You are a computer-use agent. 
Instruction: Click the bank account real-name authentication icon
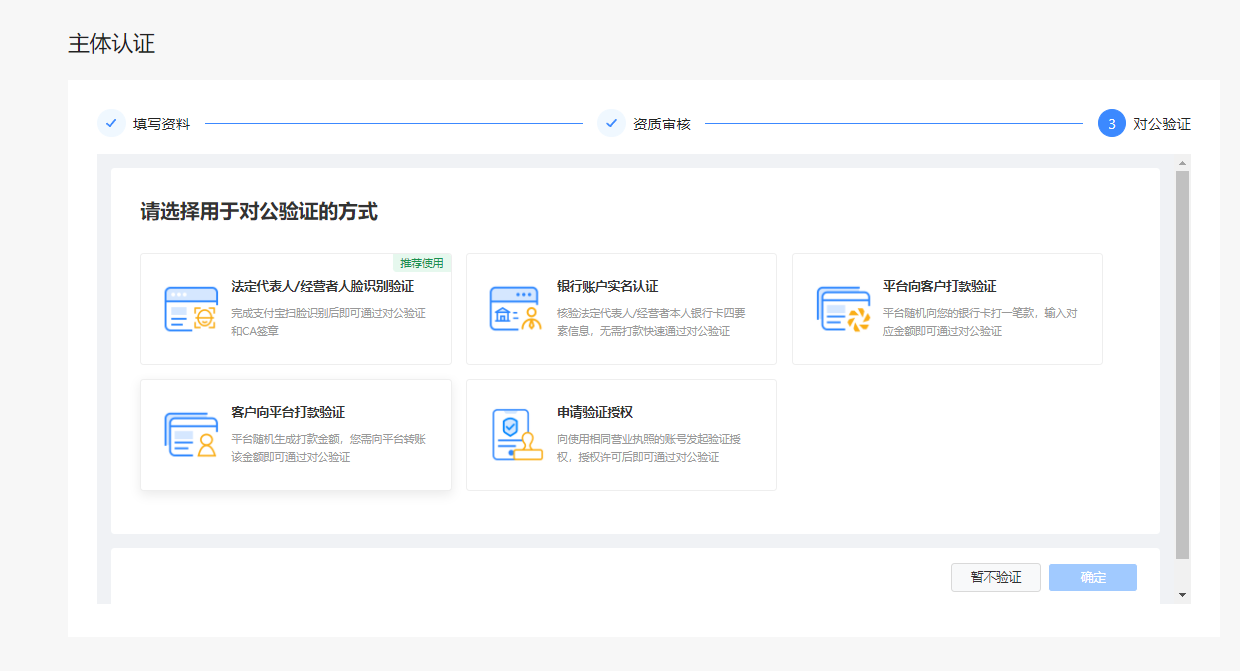515,309
